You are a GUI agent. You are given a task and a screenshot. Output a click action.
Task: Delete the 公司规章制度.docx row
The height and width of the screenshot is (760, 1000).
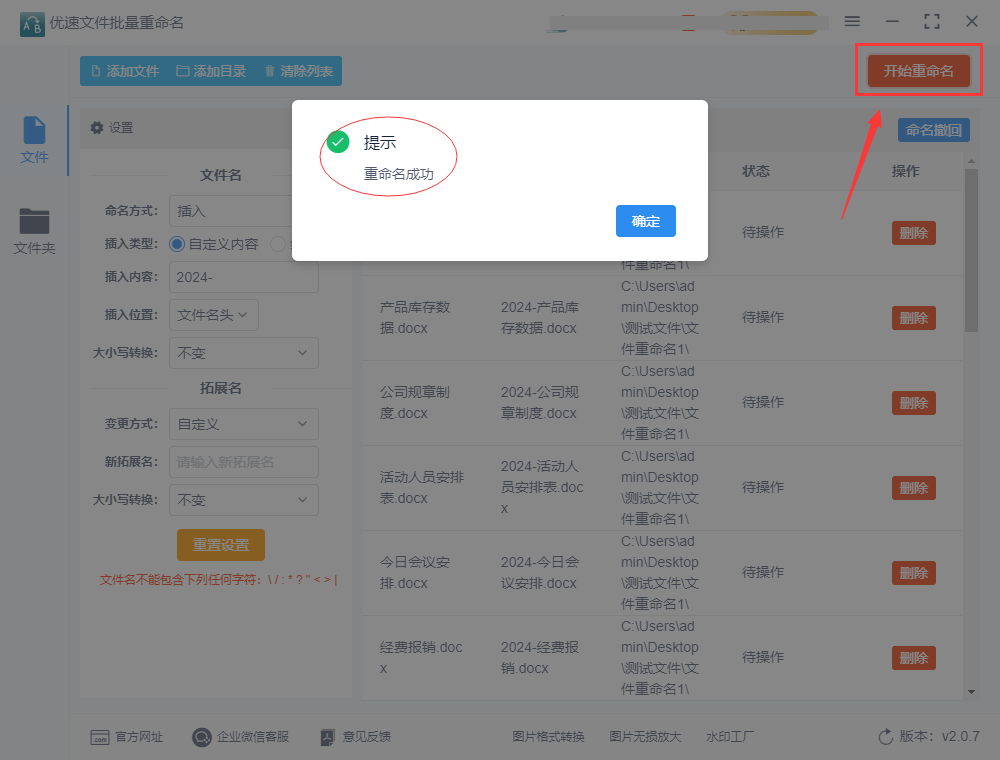point(913,403)
